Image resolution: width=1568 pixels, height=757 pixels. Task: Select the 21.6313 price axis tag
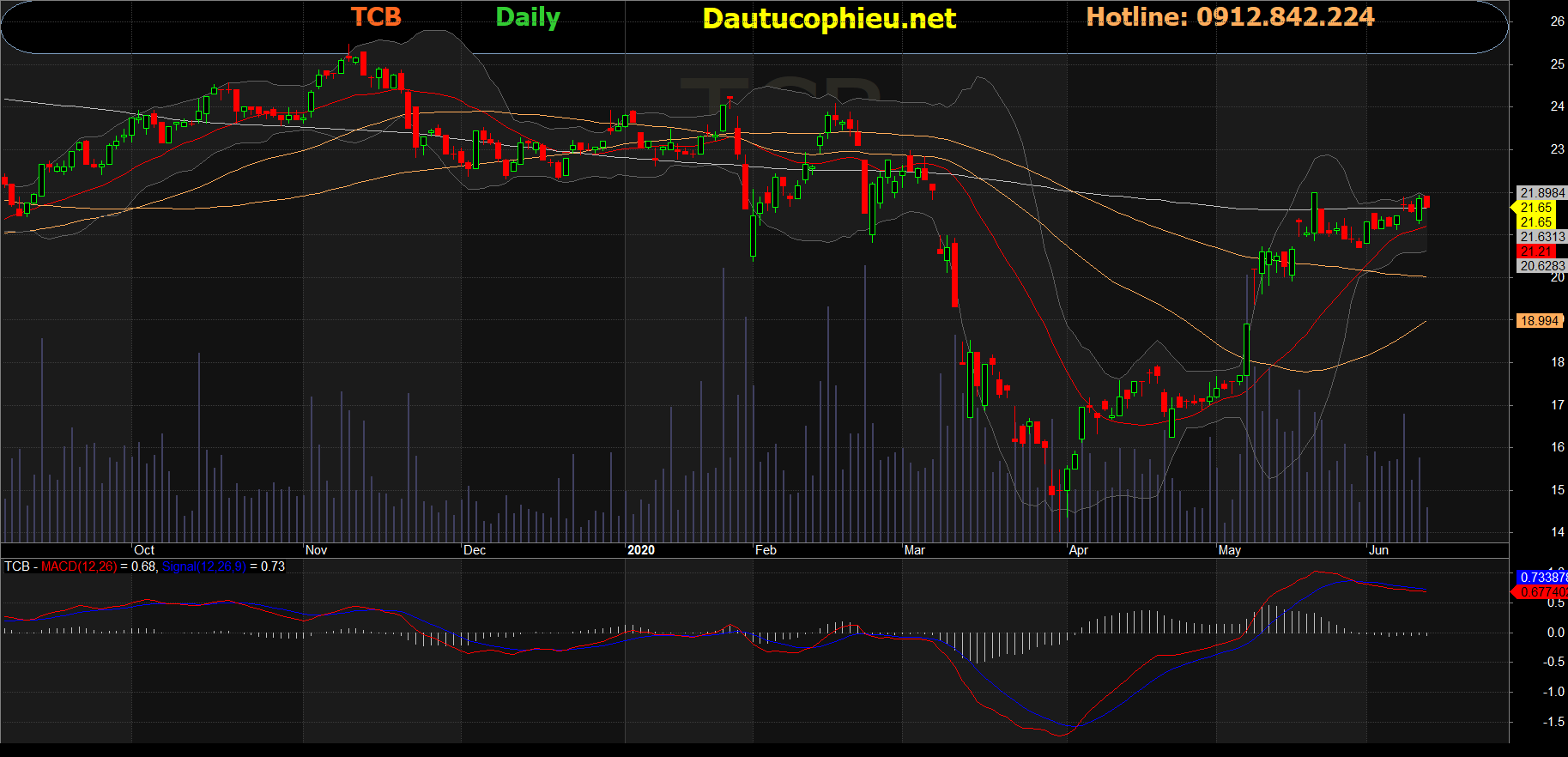coord(1542,237)
